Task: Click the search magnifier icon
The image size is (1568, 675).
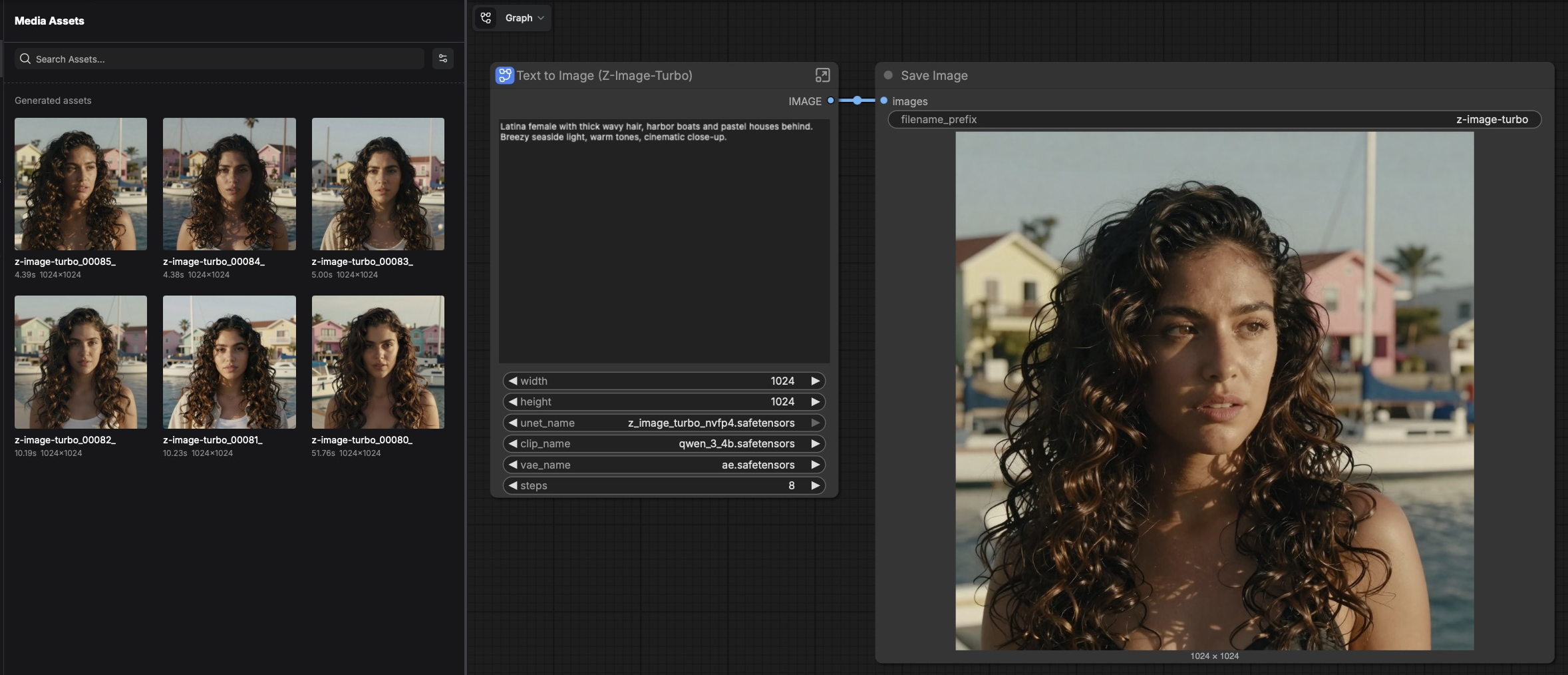Action: 25,59
